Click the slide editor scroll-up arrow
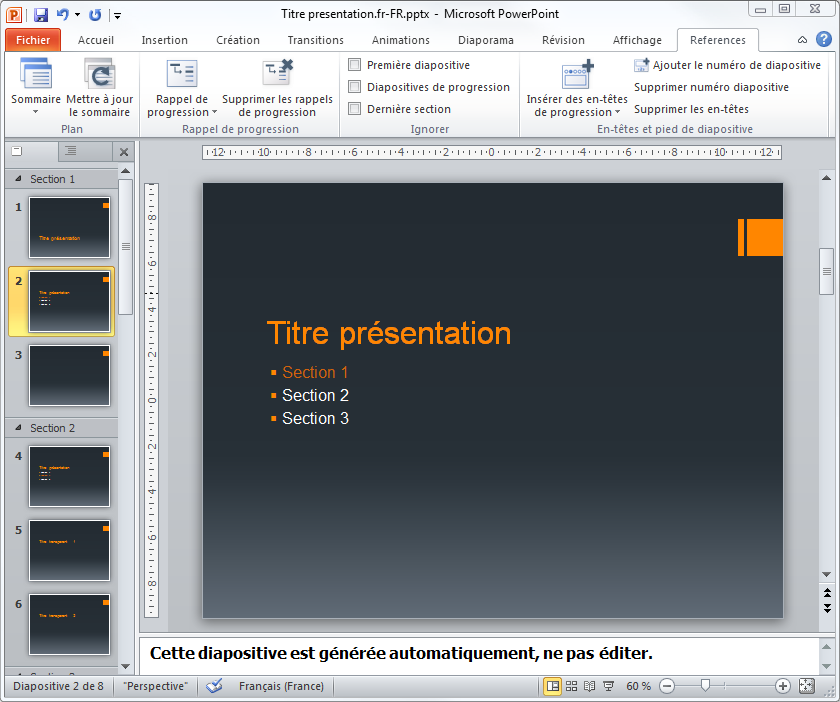840x702 pixels. click(x=827, y=177)
